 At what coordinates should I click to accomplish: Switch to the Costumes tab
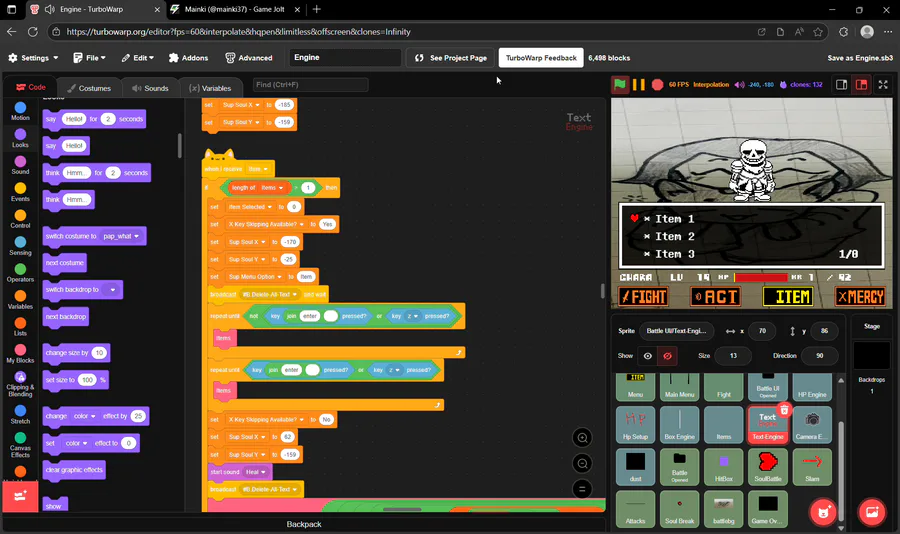[x=89, y=88]
